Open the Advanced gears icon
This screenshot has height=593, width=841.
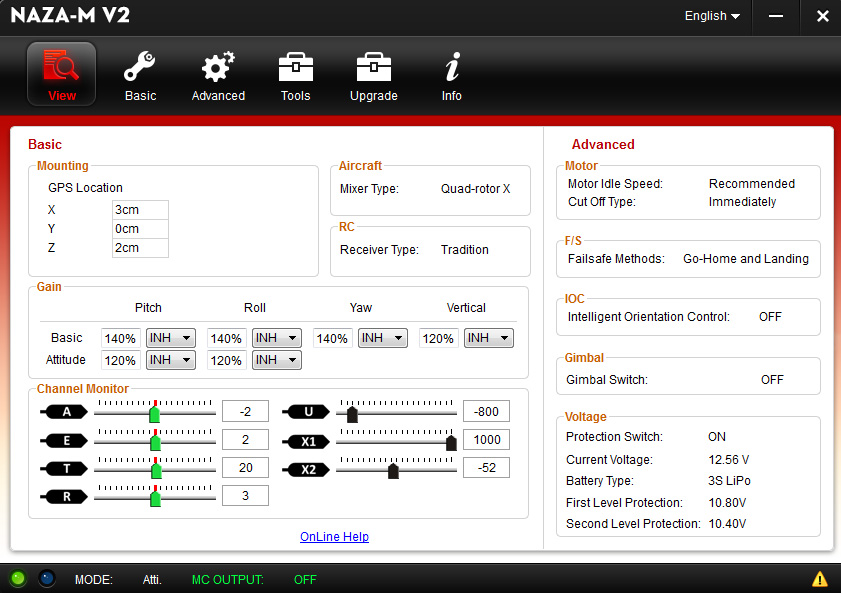click(x=218, y=76)
